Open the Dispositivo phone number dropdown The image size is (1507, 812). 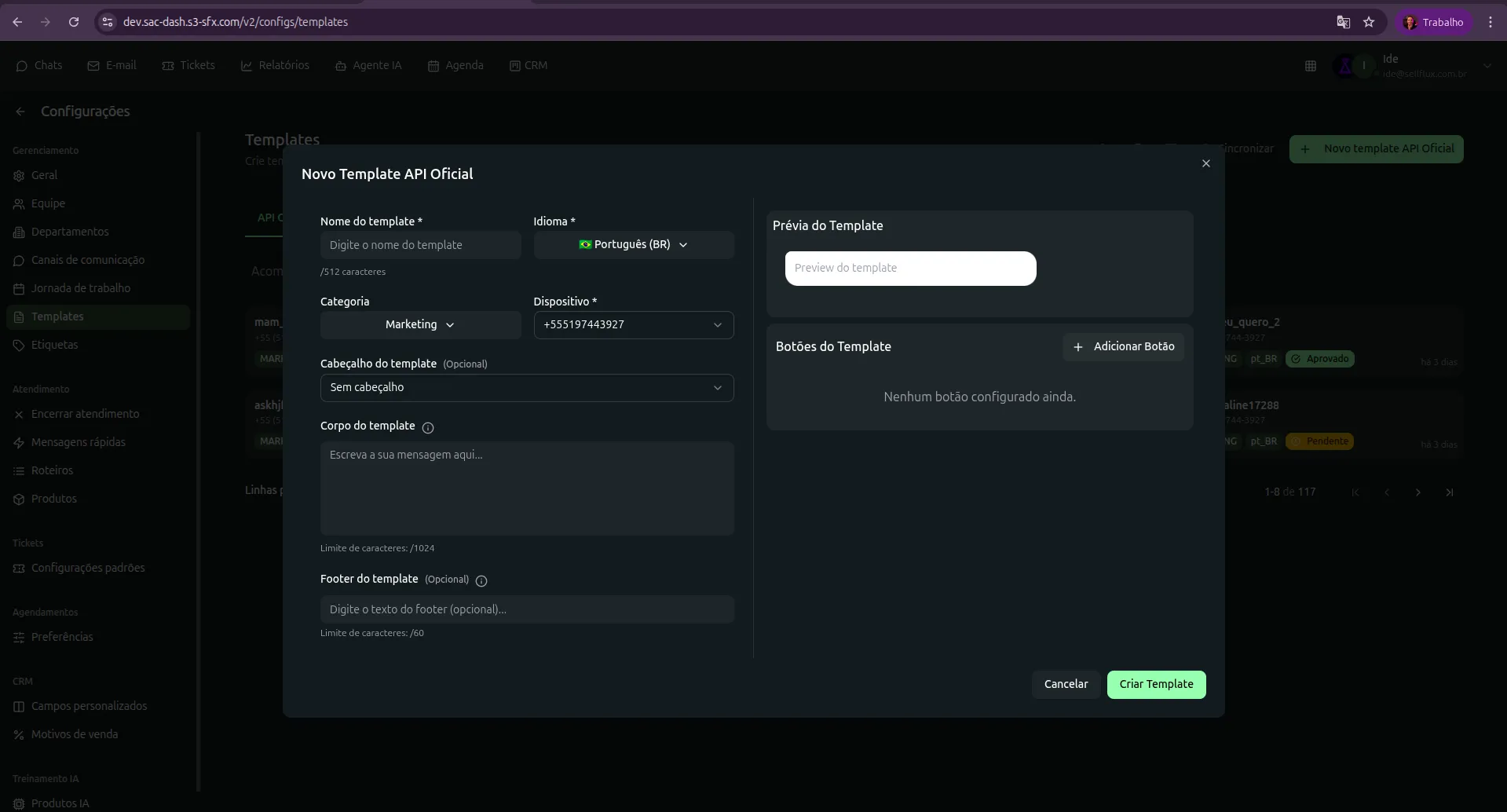(633, 325)
